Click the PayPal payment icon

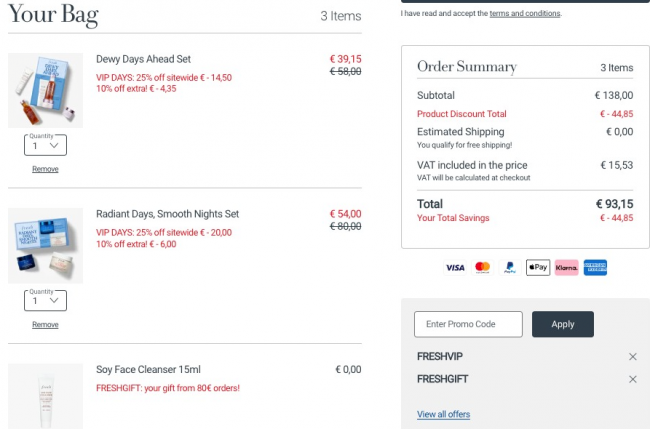pyautogui.click(x=510, y=268)
